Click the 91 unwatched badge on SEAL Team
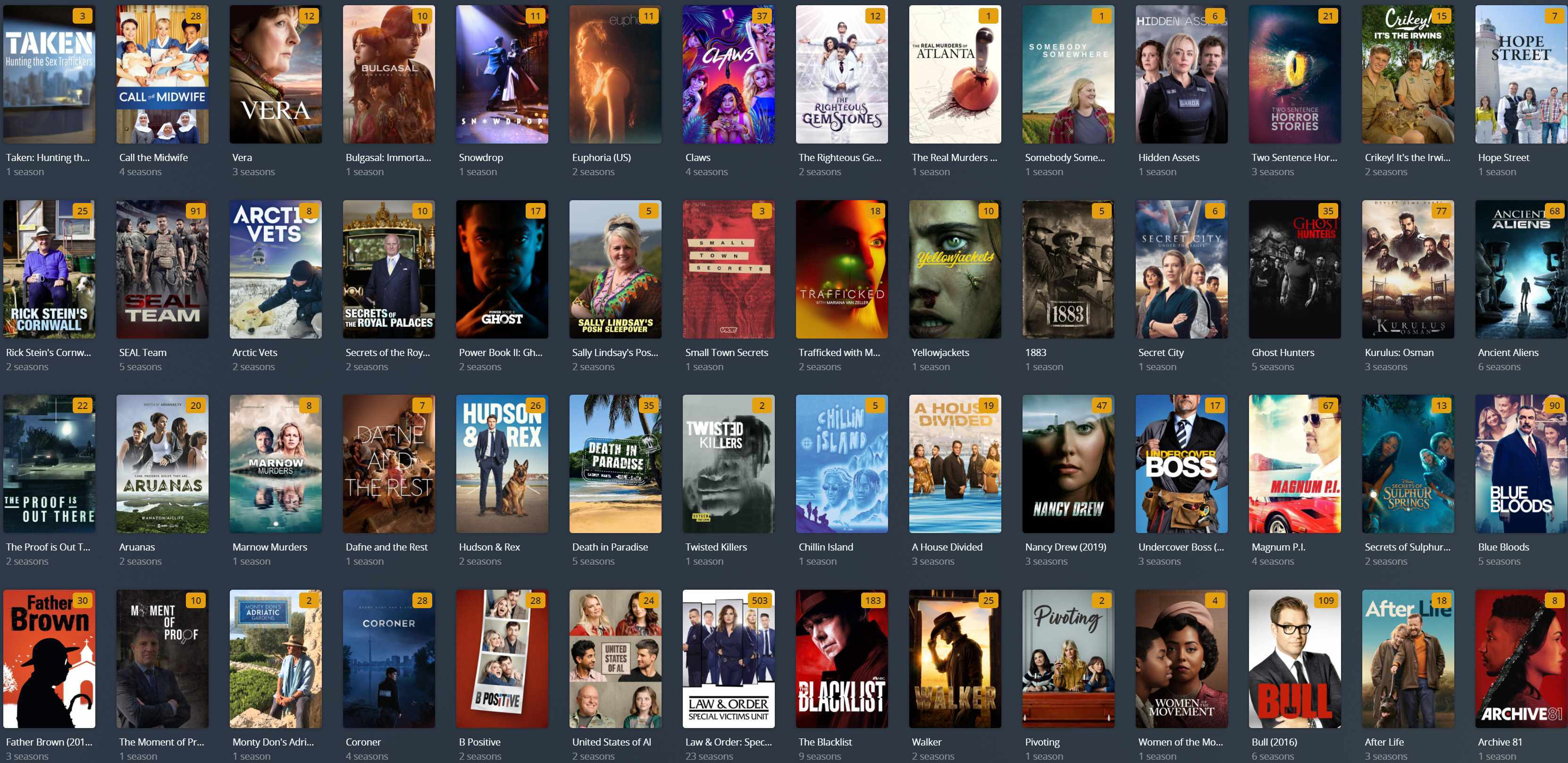The image size is (1568, 763). 195,211
